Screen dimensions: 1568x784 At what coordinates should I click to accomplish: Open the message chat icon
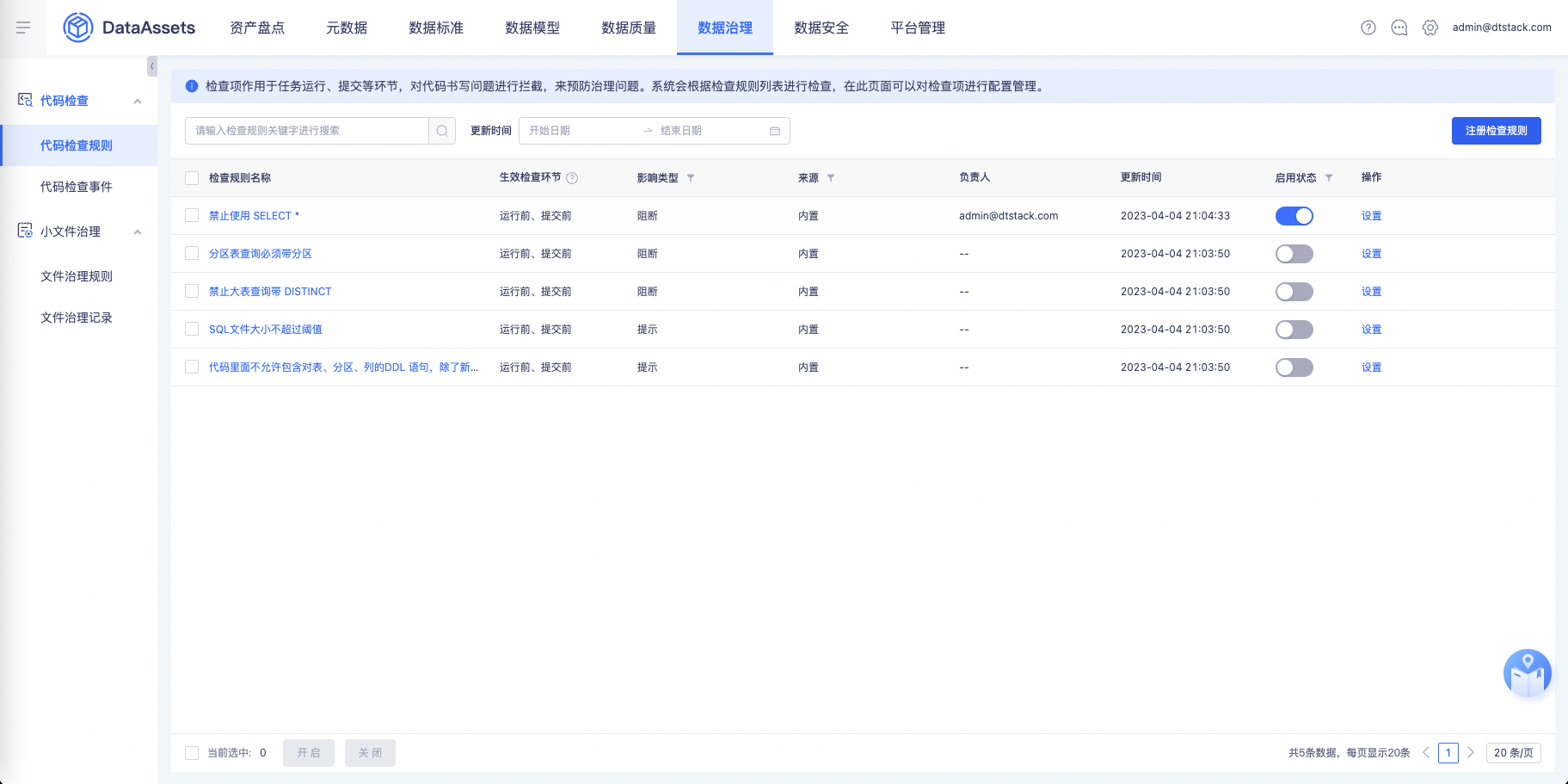[x=1399, y=28]
